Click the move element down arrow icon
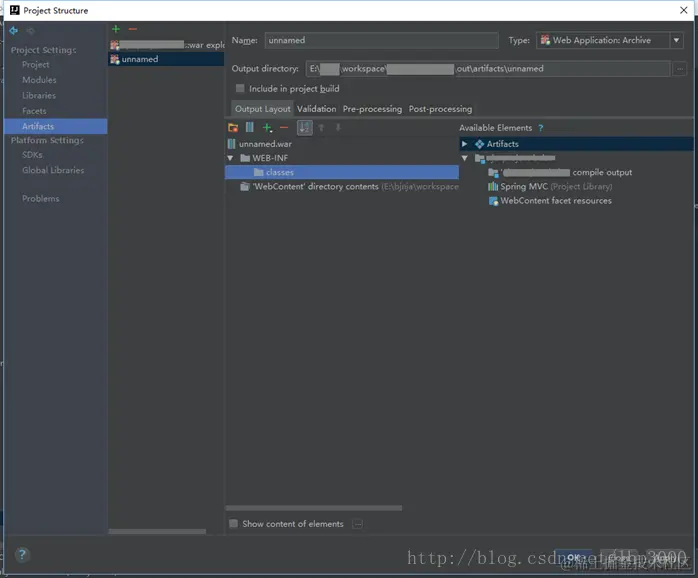The image size is (698, 578). pos(338,128)
